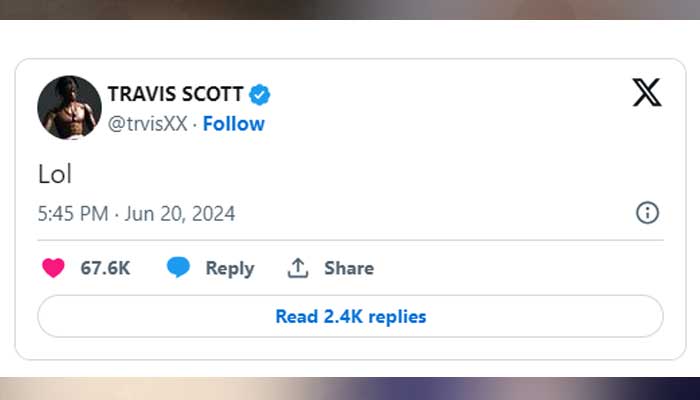Click the blue reply speech bubble icon
This screenshot has height=400, width=700.
178,268
